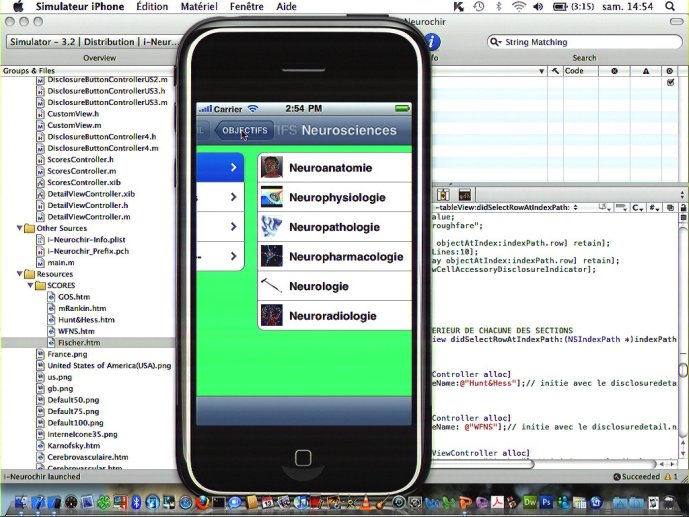Open the Édition menu
689x517 pixels.
(152, 7)
